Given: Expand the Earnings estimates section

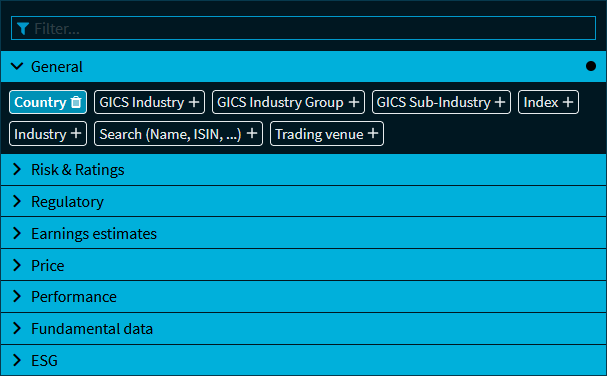Looking at the screenshot, I should 304,233.
